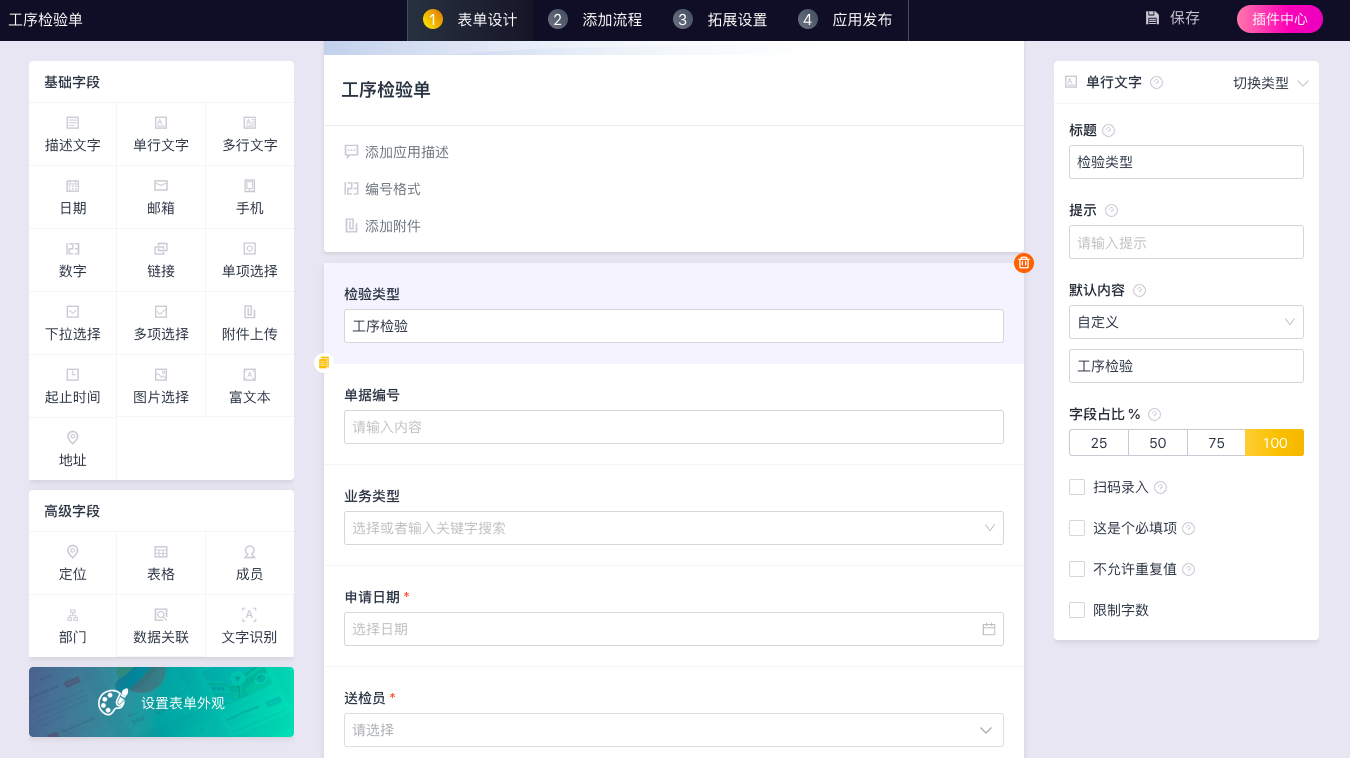This screenshot has height=758, width=1350.
Task: Pick the 数据关联 field icon
Action: pyautogui.click(x=161, y=614)
